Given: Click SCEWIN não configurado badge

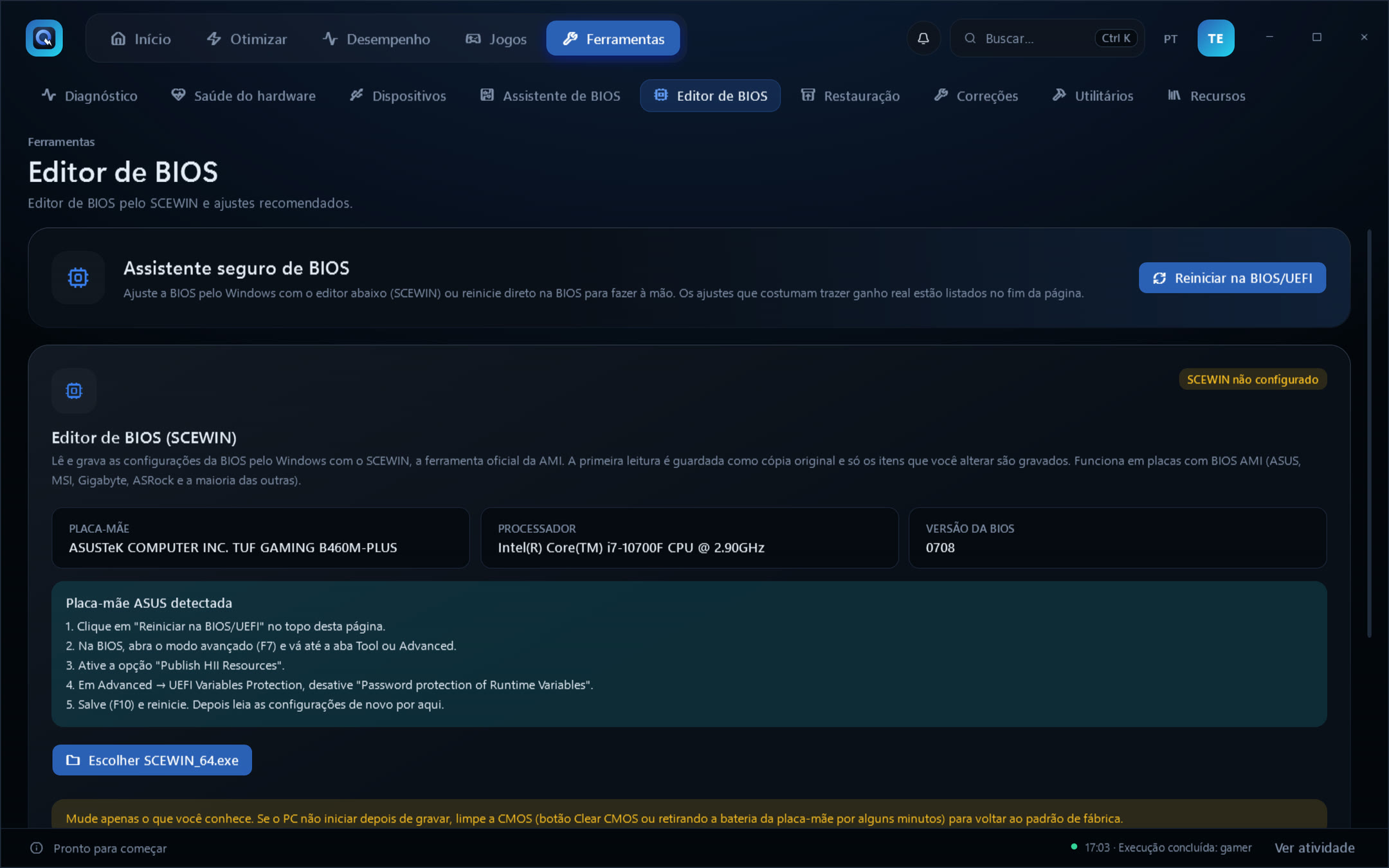Looking at the screenshot, I should [1252, 379].
